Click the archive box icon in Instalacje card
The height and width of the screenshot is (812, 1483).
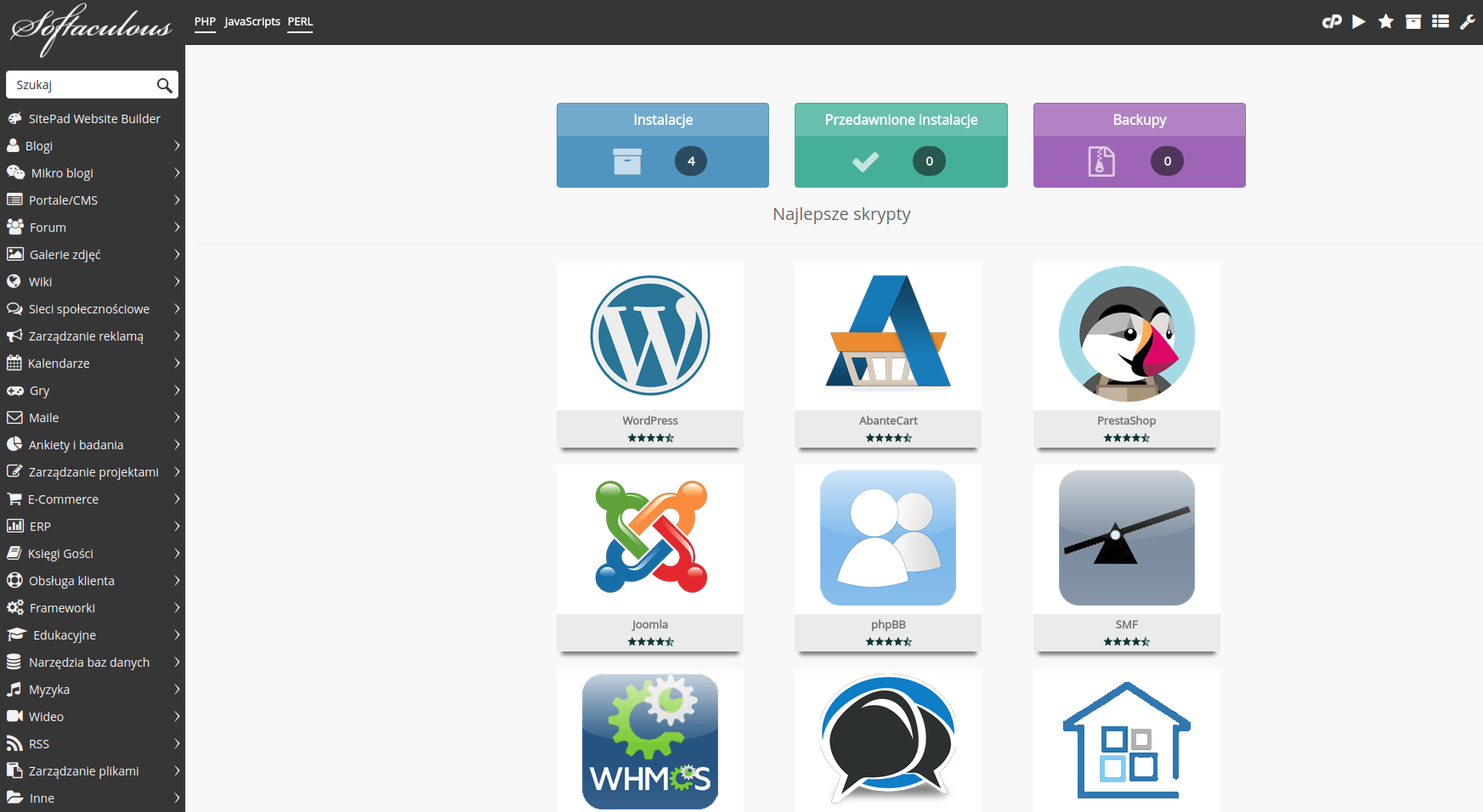[627, 161]
